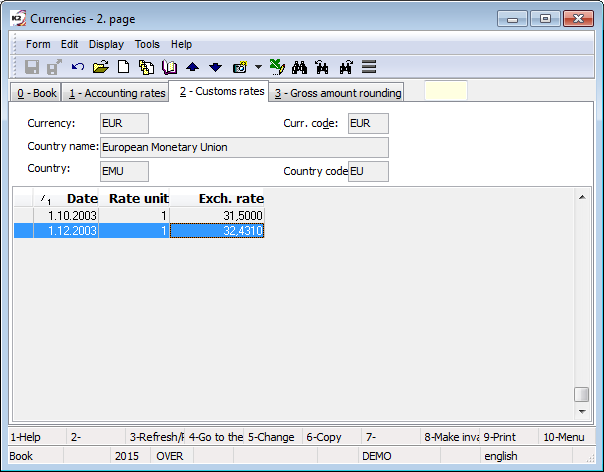Click the Country field containing EMU

124,171
